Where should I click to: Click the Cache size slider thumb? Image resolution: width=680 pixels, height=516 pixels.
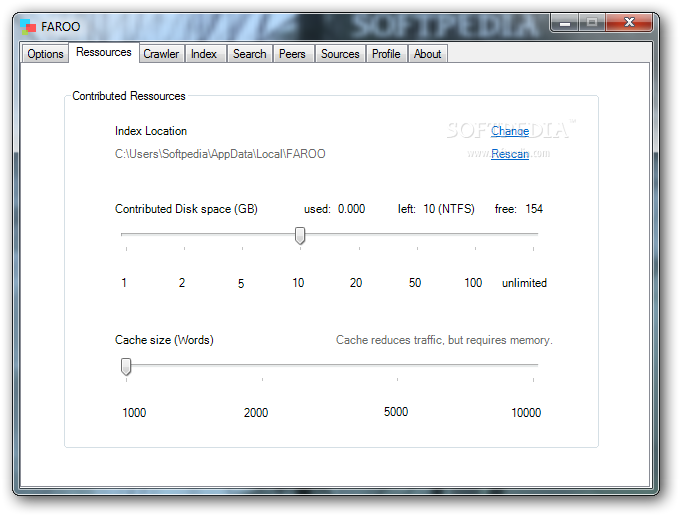point(126,366)
